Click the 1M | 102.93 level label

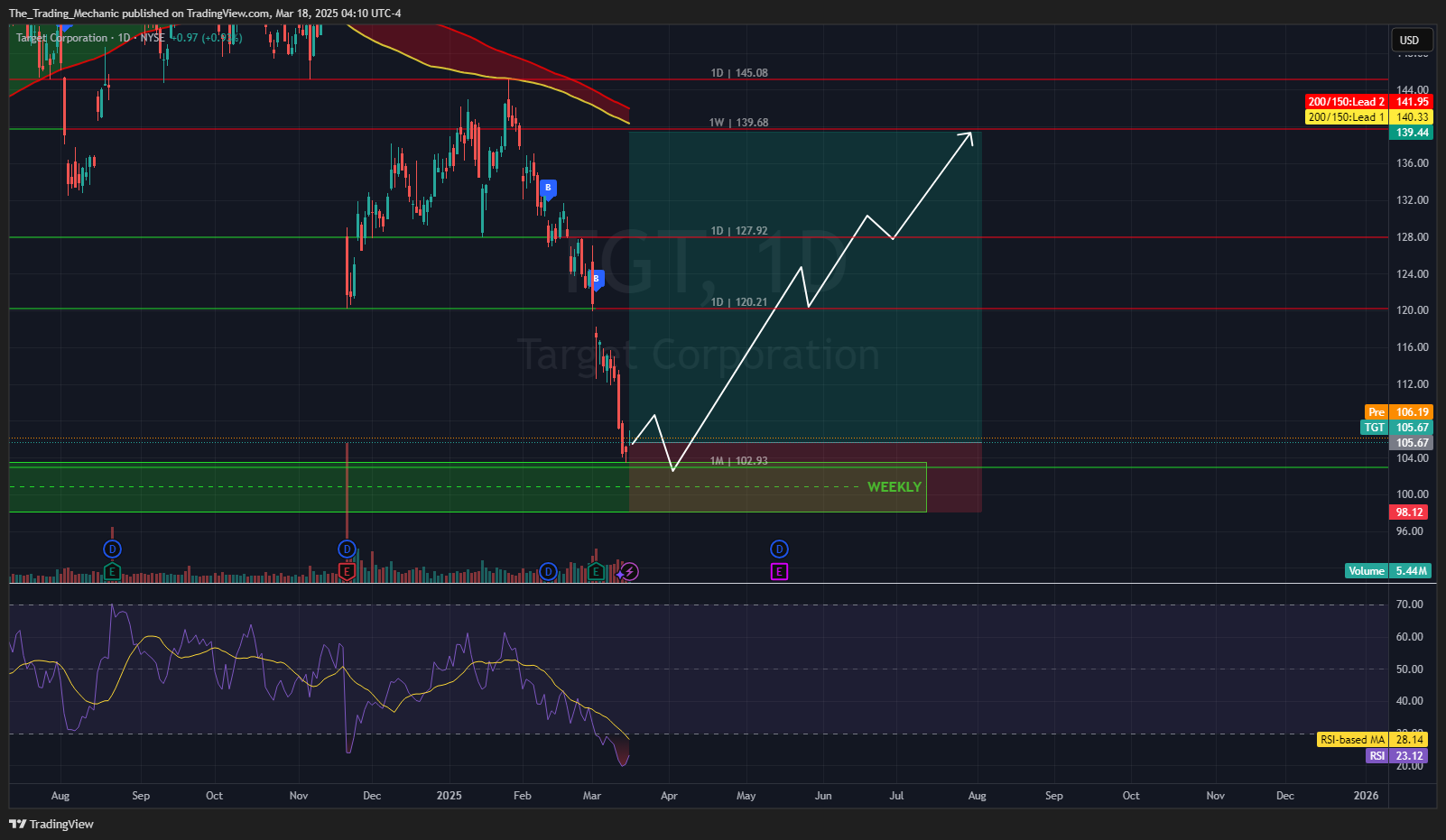click(738, 461)
